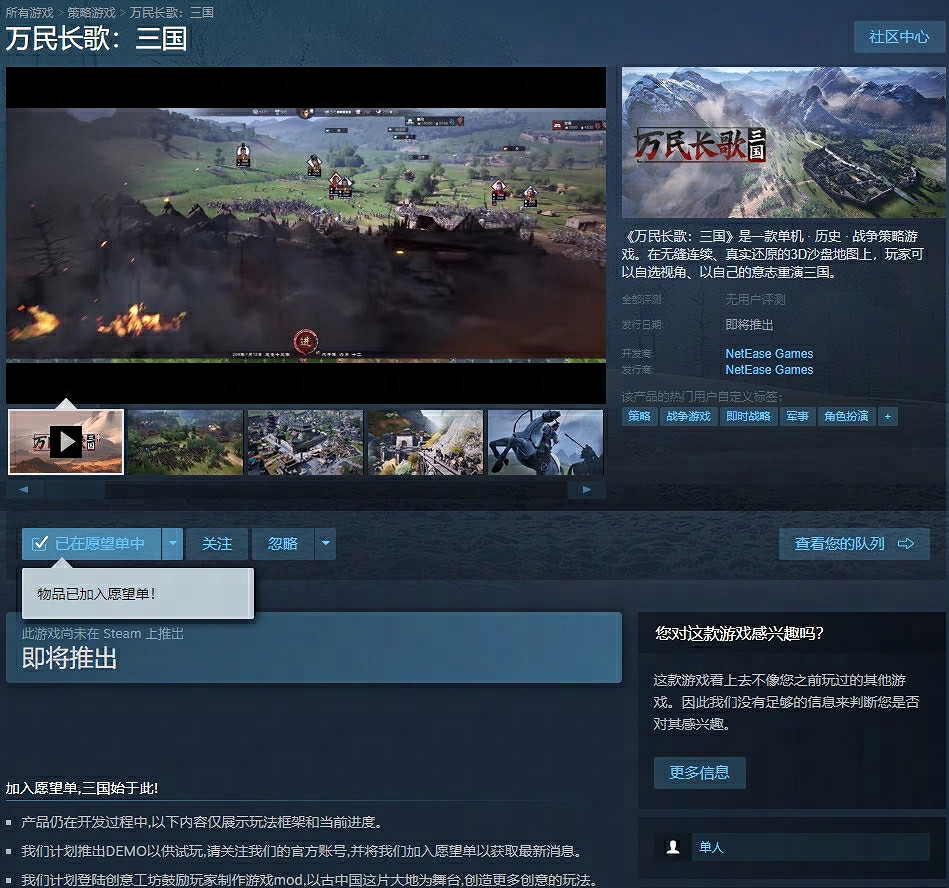
Task: Click the right arrow to scroll thumbnails
Action: pyautogui.click(x=588, y=489)
